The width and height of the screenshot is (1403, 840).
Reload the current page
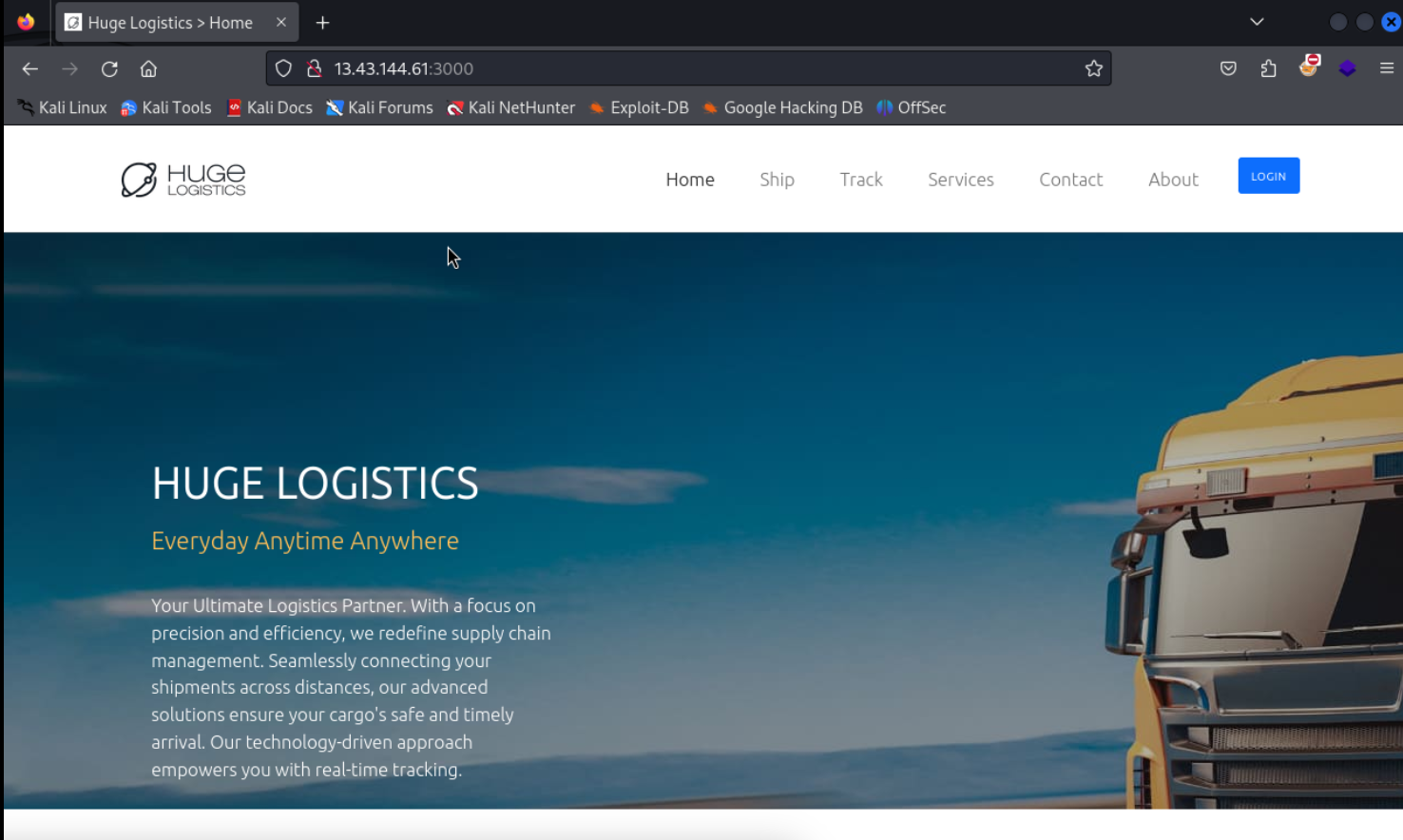tap(109, 68)
